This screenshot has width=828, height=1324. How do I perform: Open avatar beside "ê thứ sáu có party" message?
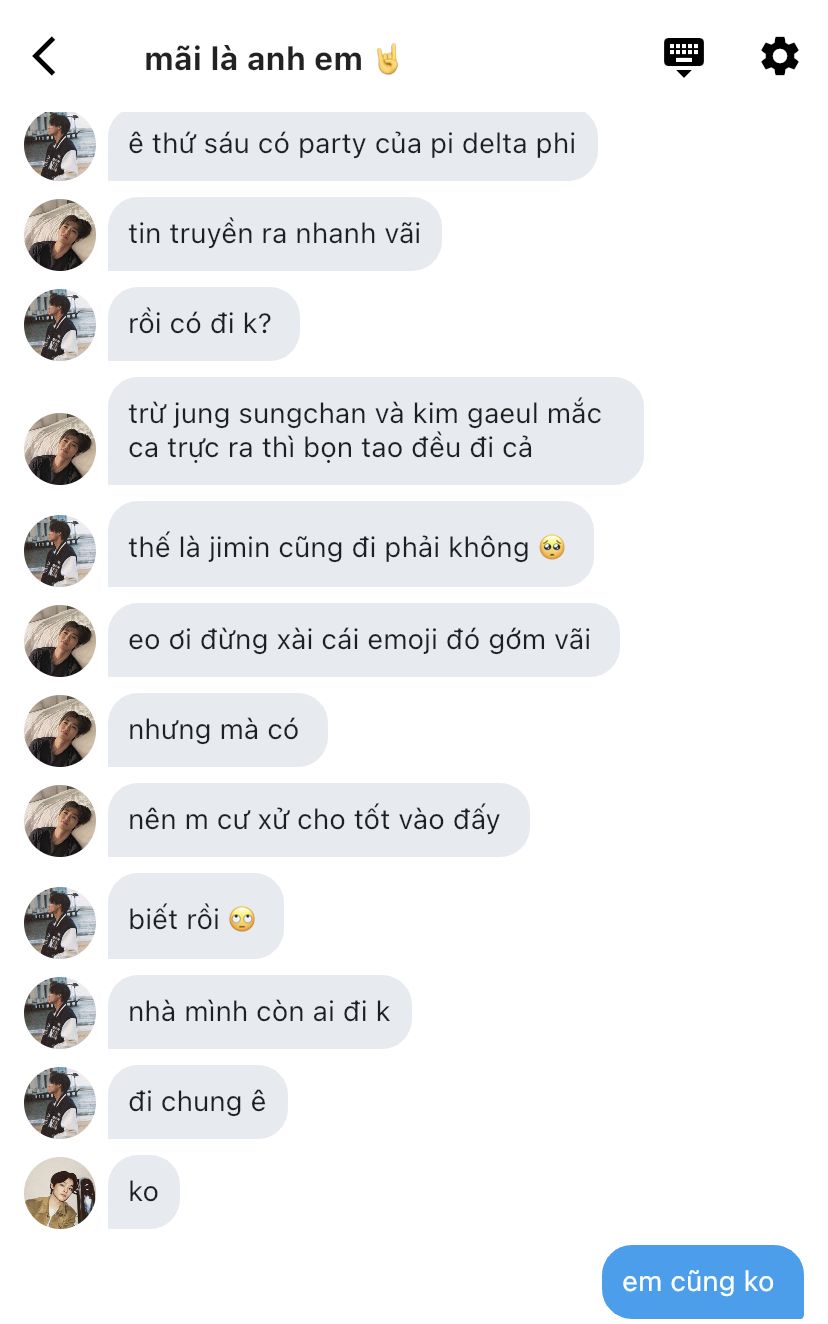[60, 145]
